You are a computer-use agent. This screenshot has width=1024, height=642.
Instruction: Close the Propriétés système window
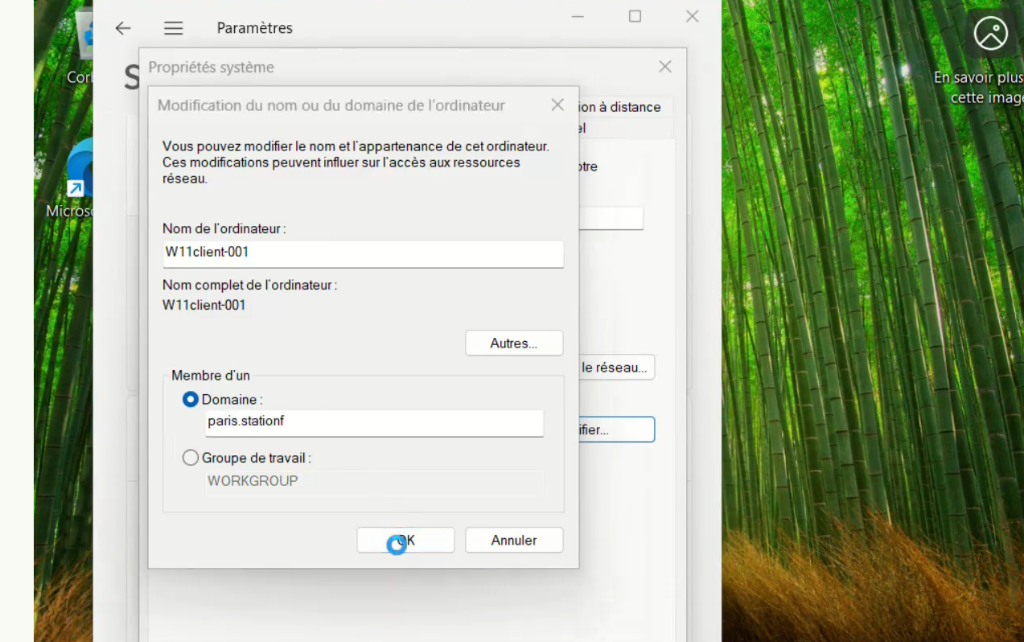click(x=665, y=67)
